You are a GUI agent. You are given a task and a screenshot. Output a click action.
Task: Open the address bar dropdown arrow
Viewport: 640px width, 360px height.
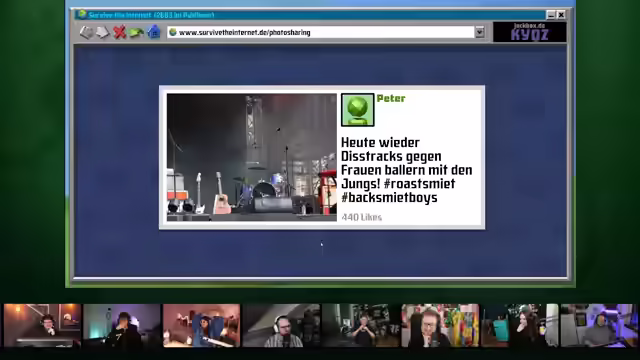(480, 32)
